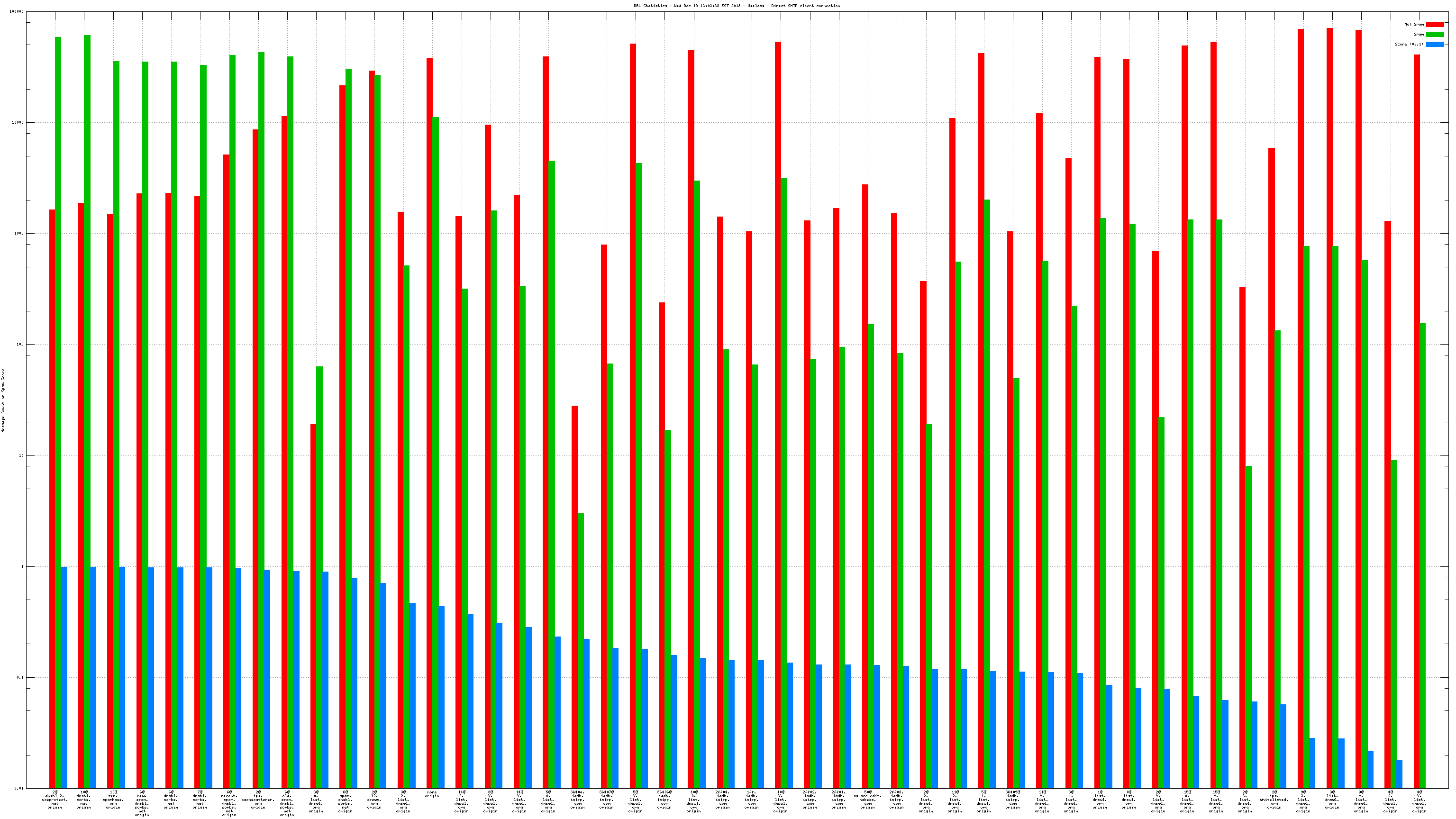The image size is (1456, 819).
Task: Click the 'none origin' x-axis label
Action: [432, 794]
